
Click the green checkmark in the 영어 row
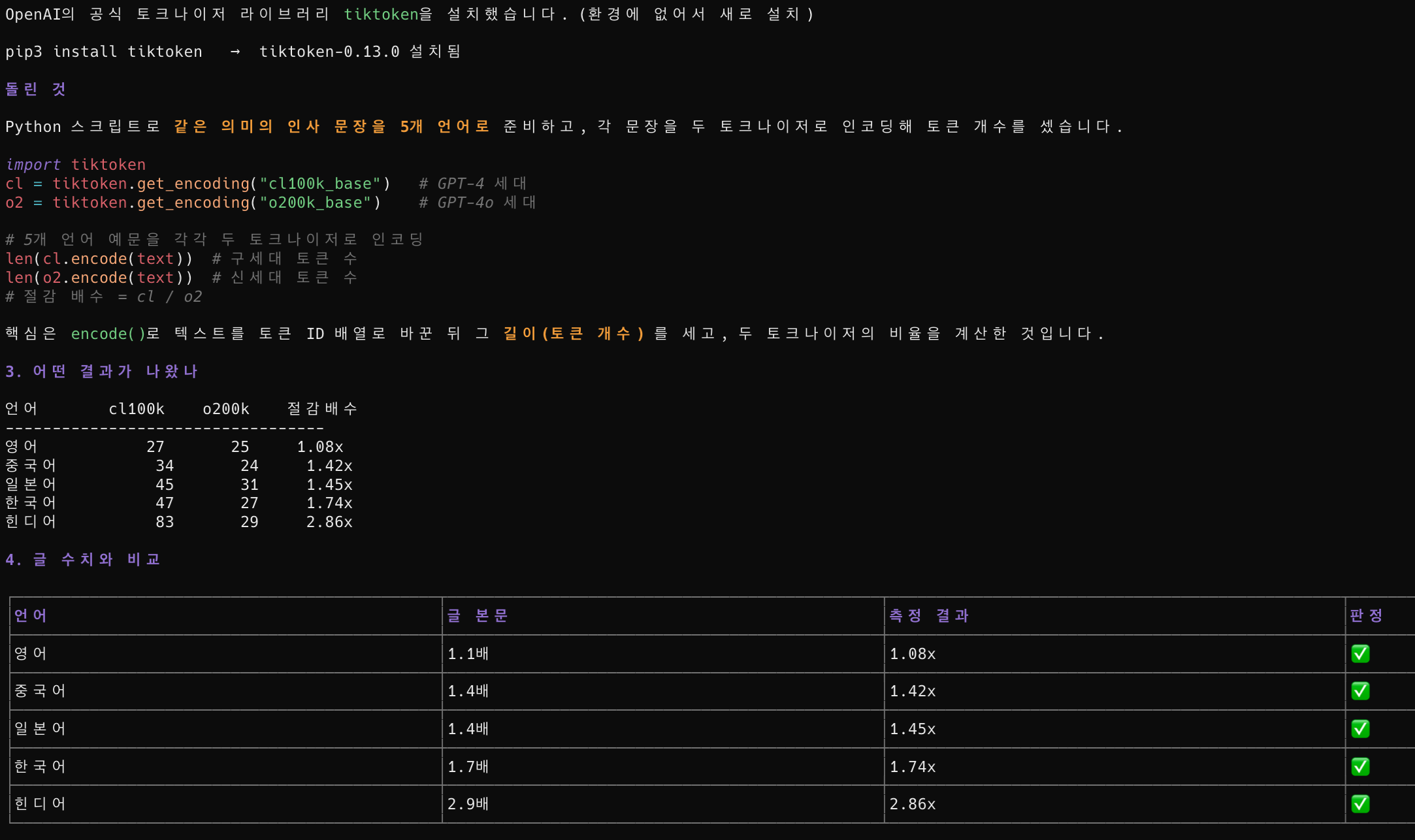click(1360, 654)
